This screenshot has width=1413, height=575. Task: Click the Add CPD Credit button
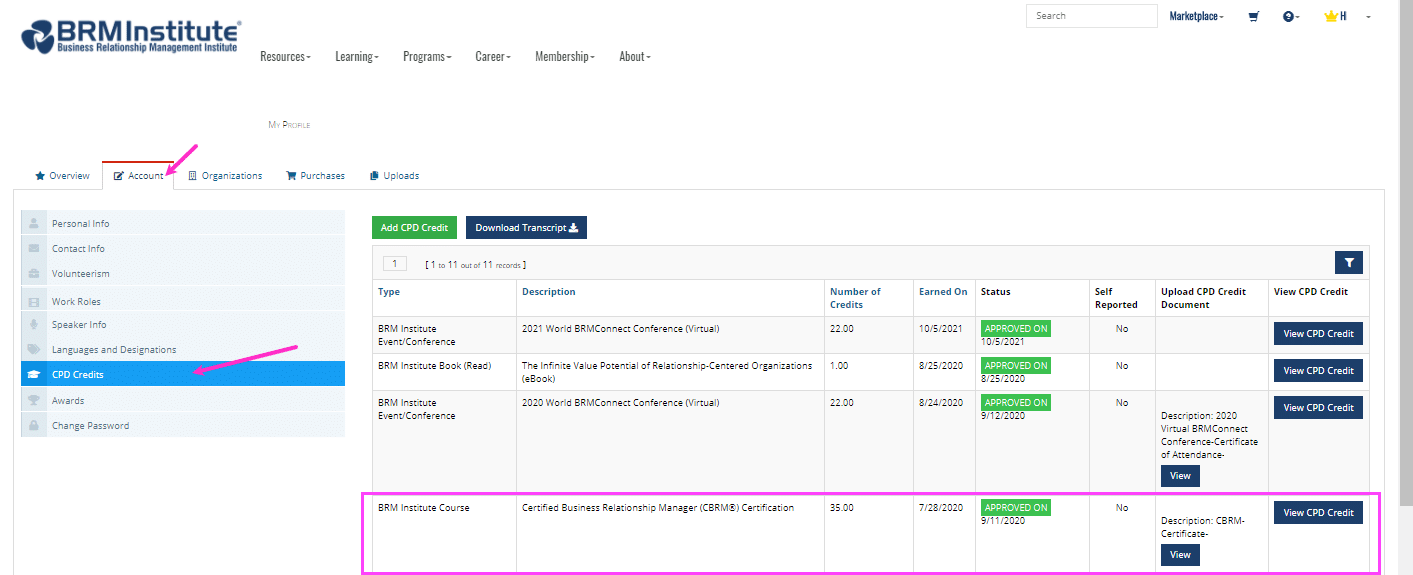[414, 228]
